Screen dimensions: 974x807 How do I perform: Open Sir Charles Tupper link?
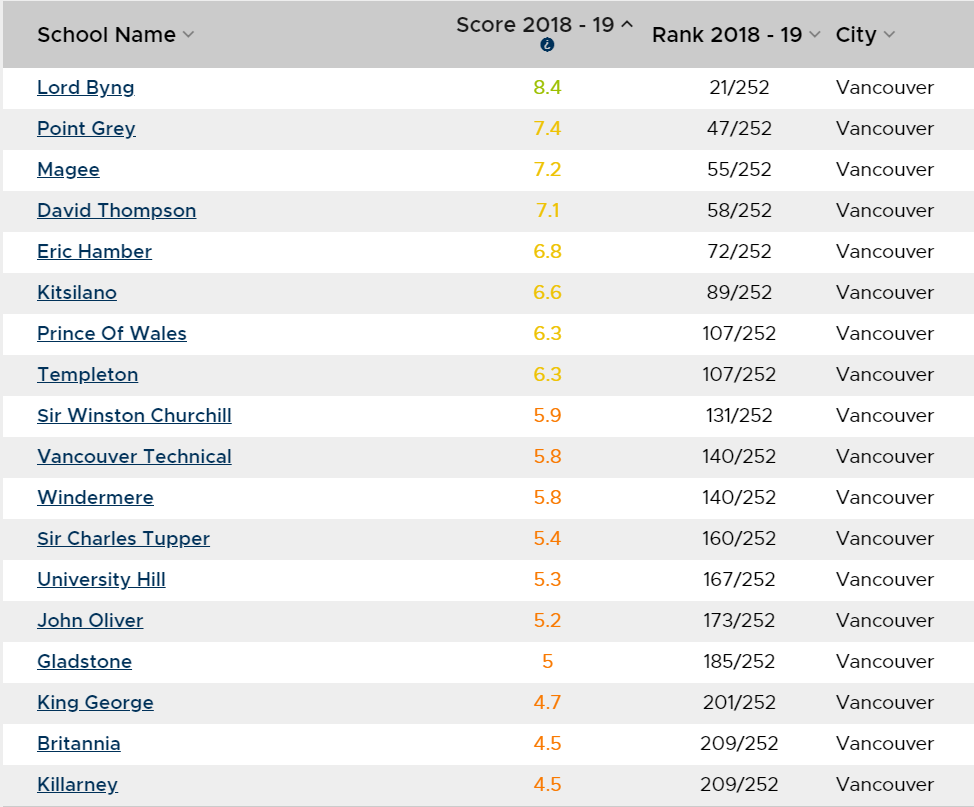pos(124,539)
